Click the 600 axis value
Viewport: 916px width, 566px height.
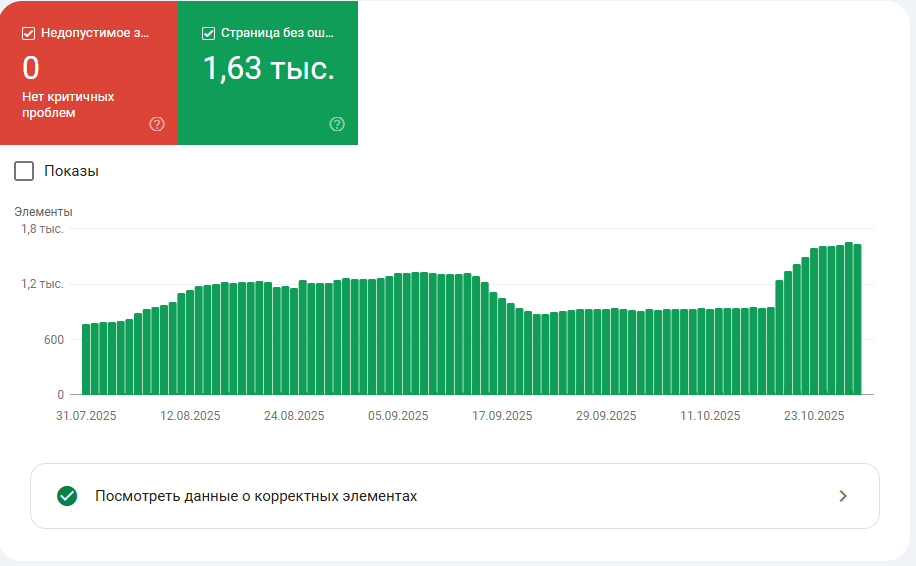[54, 339]
